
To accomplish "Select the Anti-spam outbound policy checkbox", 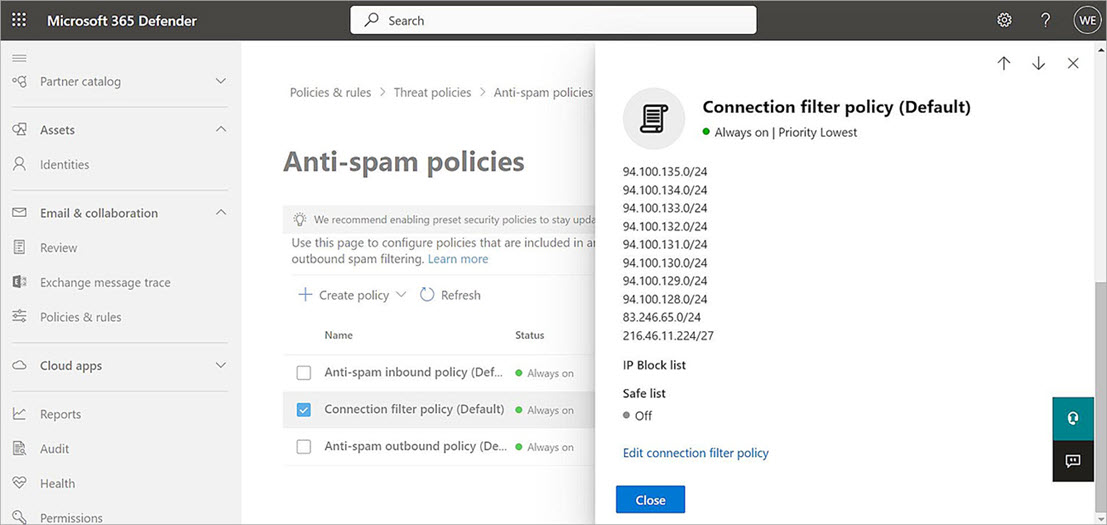I will point(304,447).
